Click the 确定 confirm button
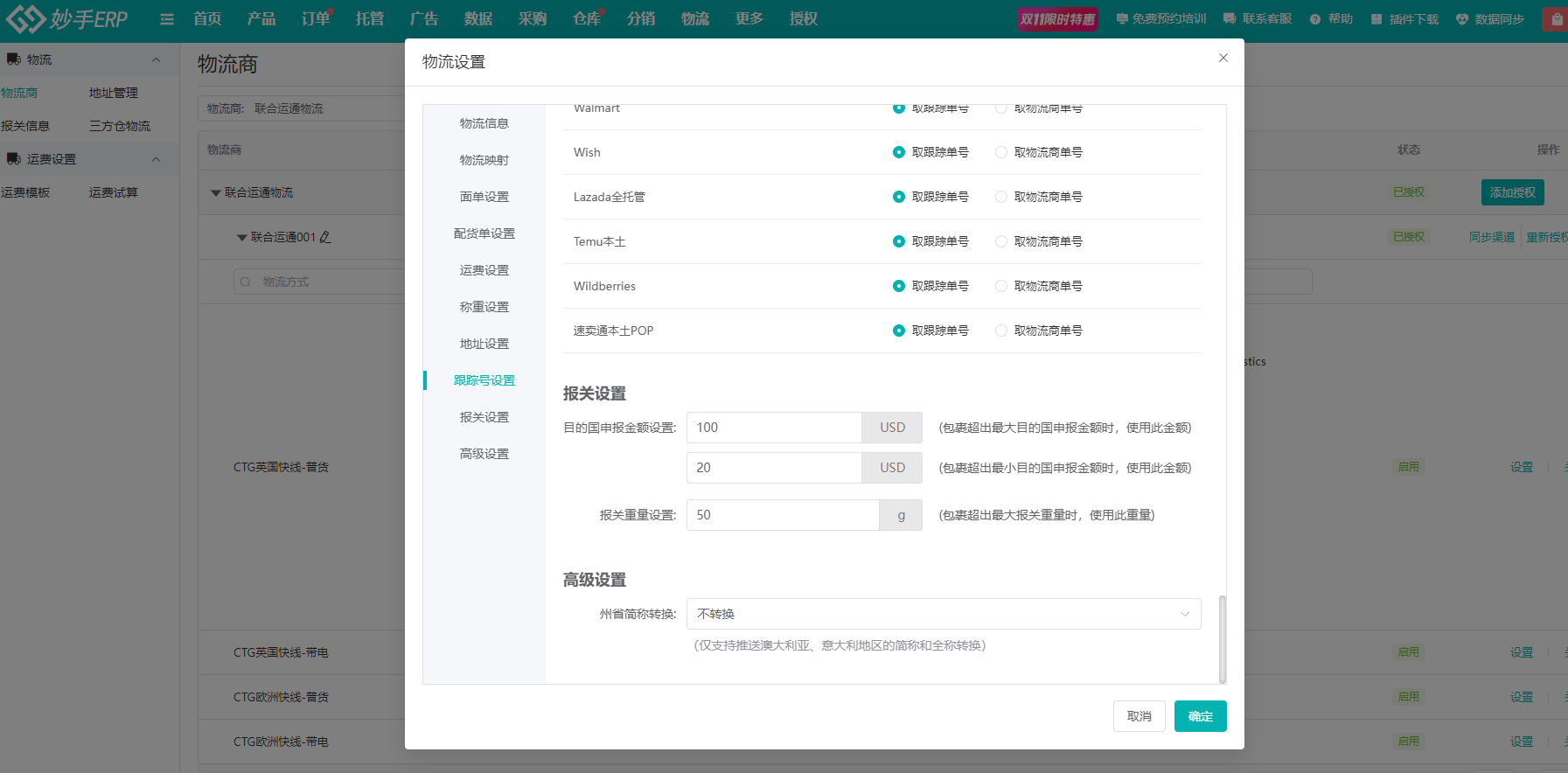The height and width of the screenshot is (773, 1568). (1200, 716)
